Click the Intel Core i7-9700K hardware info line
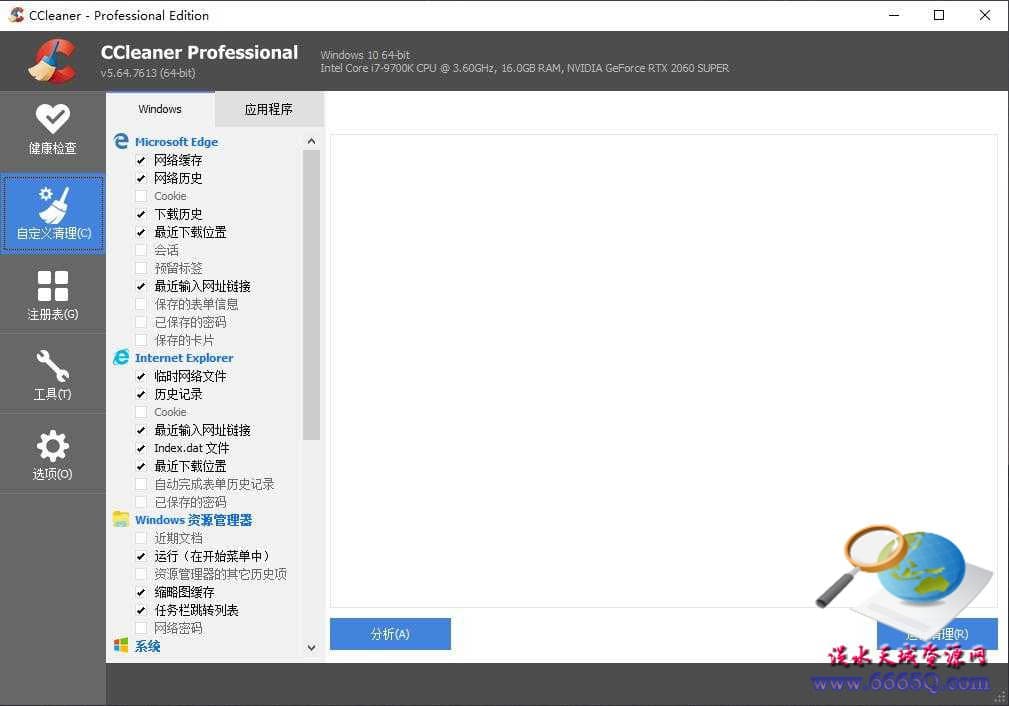 (524, 68)
